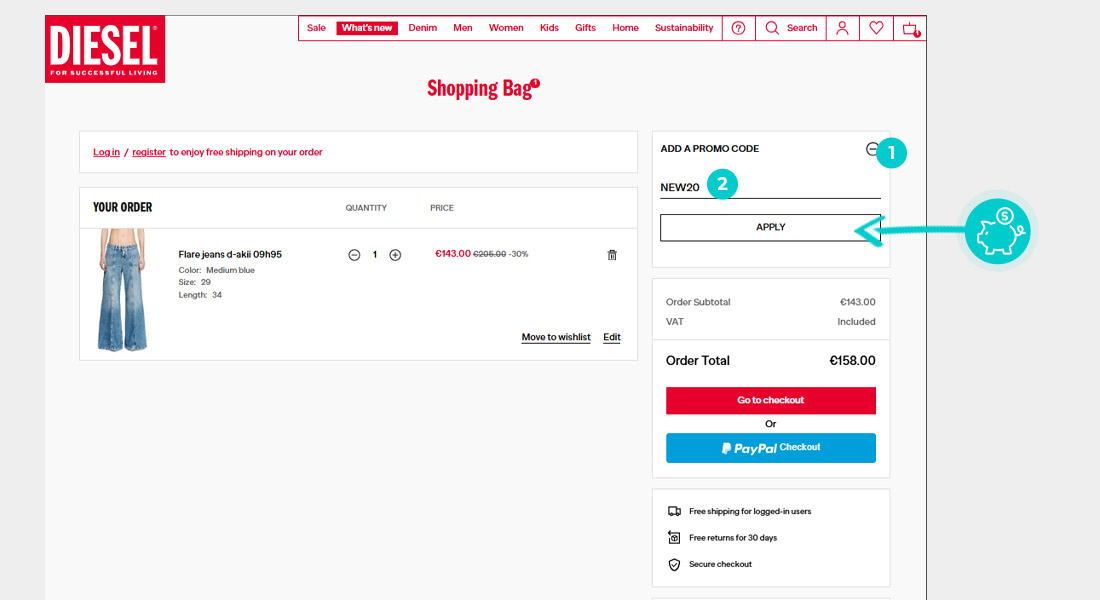Pay with PayPal Checkout button
This screenshot has height=600, width=1100.
pos(770,448)
